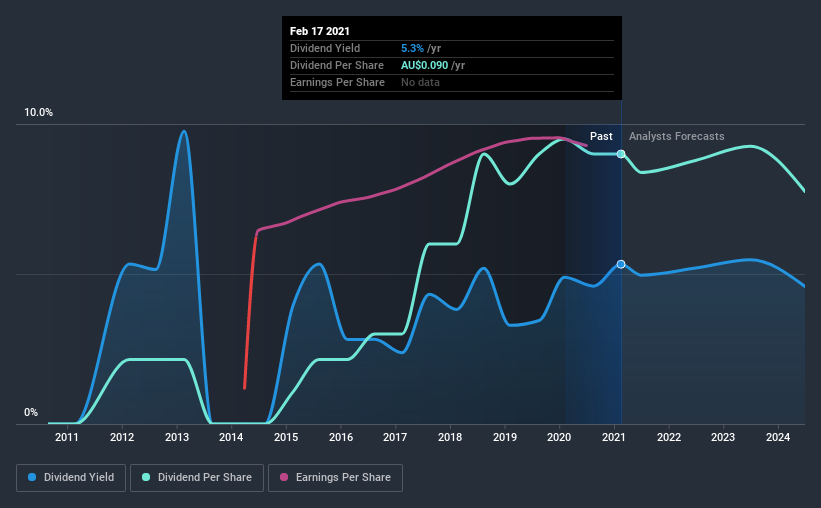Viewport: 821px width, 508px height.
Task: Toggle the Dividend Per Share legend button
Action: click(x=197, y=478)
